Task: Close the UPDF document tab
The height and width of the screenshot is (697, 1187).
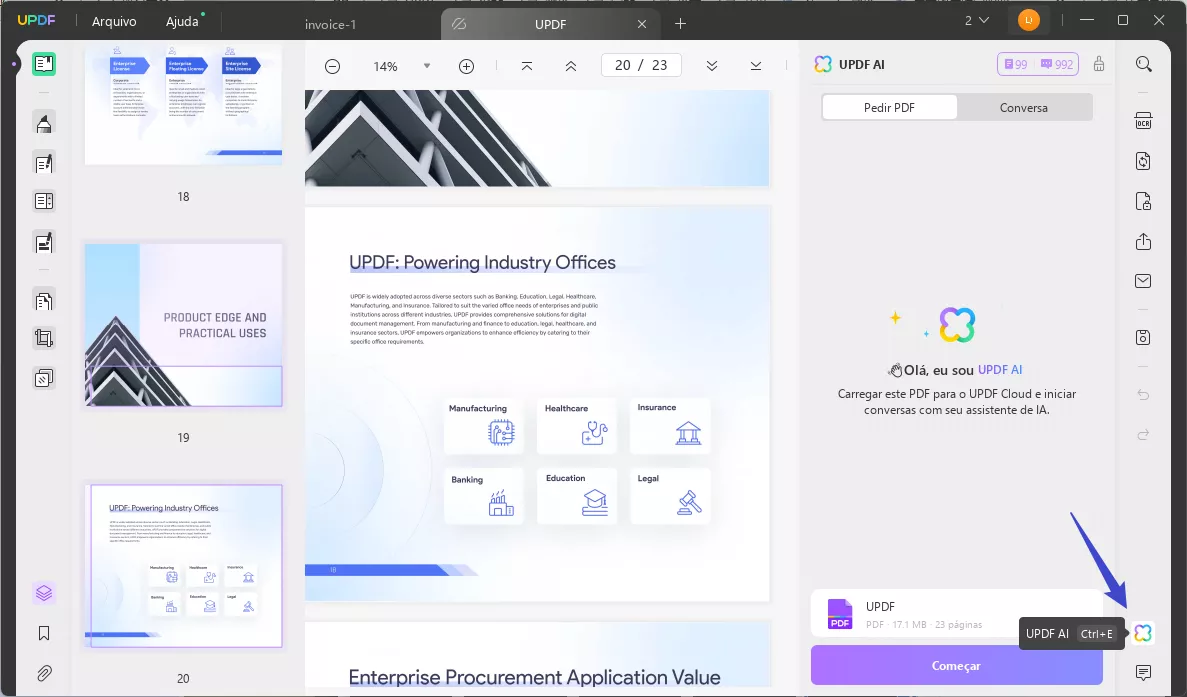Action: tap(642, 24)
